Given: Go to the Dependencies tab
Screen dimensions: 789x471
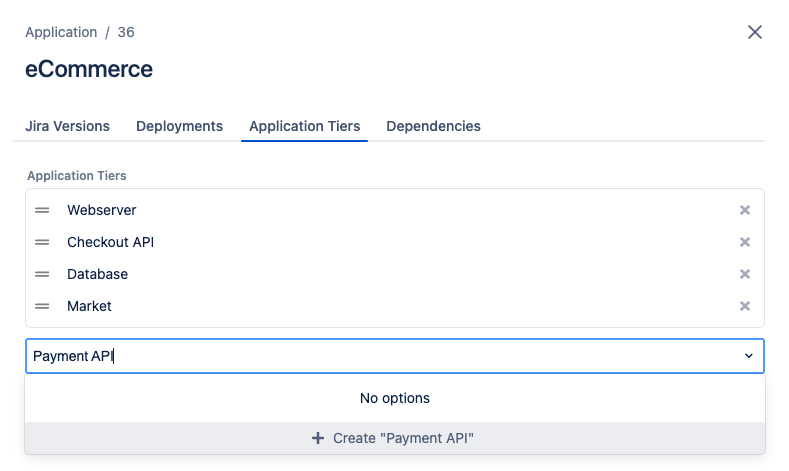Looking at the screenshot, I should [433, 126].
